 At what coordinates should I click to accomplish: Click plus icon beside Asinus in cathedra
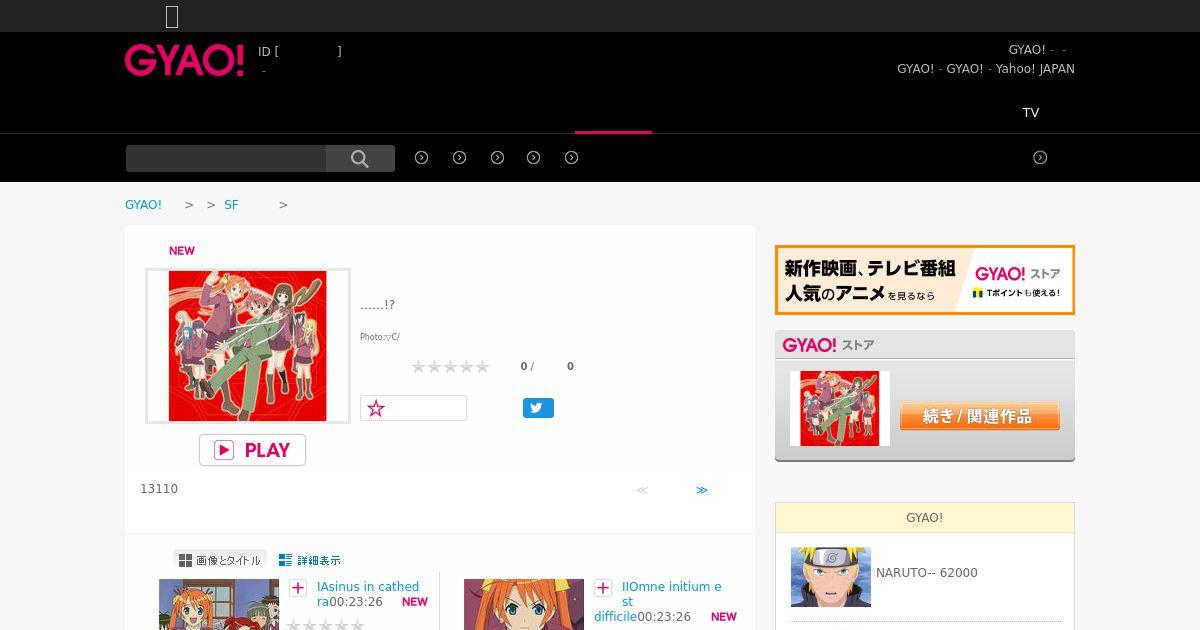tap(298, 588)
